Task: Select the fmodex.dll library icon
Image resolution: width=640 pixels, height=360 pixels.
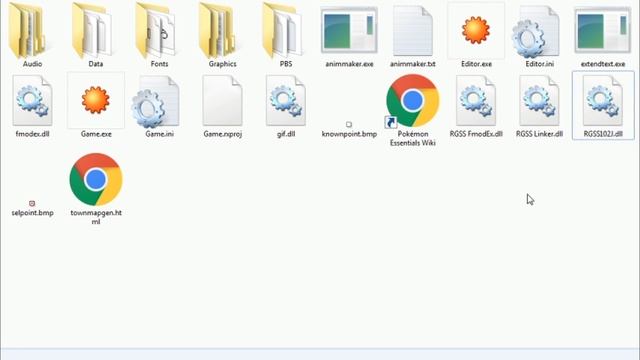Action: tap(32, 100)
